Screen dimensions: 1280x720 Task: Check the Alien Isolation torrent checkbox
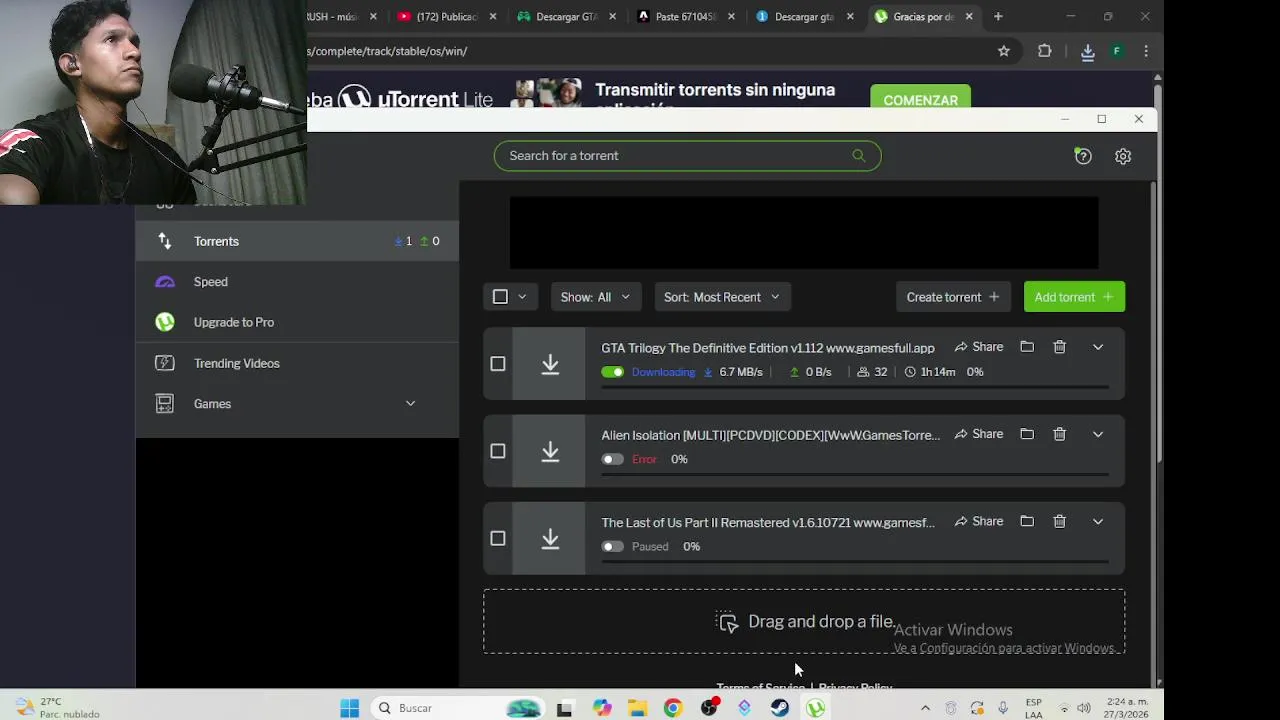tap(498, 451)
